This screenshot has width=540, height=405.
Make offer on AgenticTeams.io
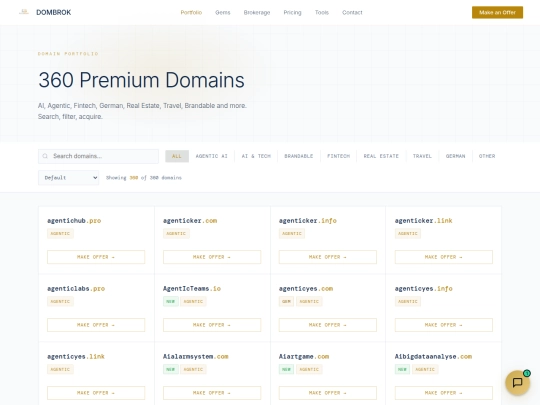pos(212,325)
